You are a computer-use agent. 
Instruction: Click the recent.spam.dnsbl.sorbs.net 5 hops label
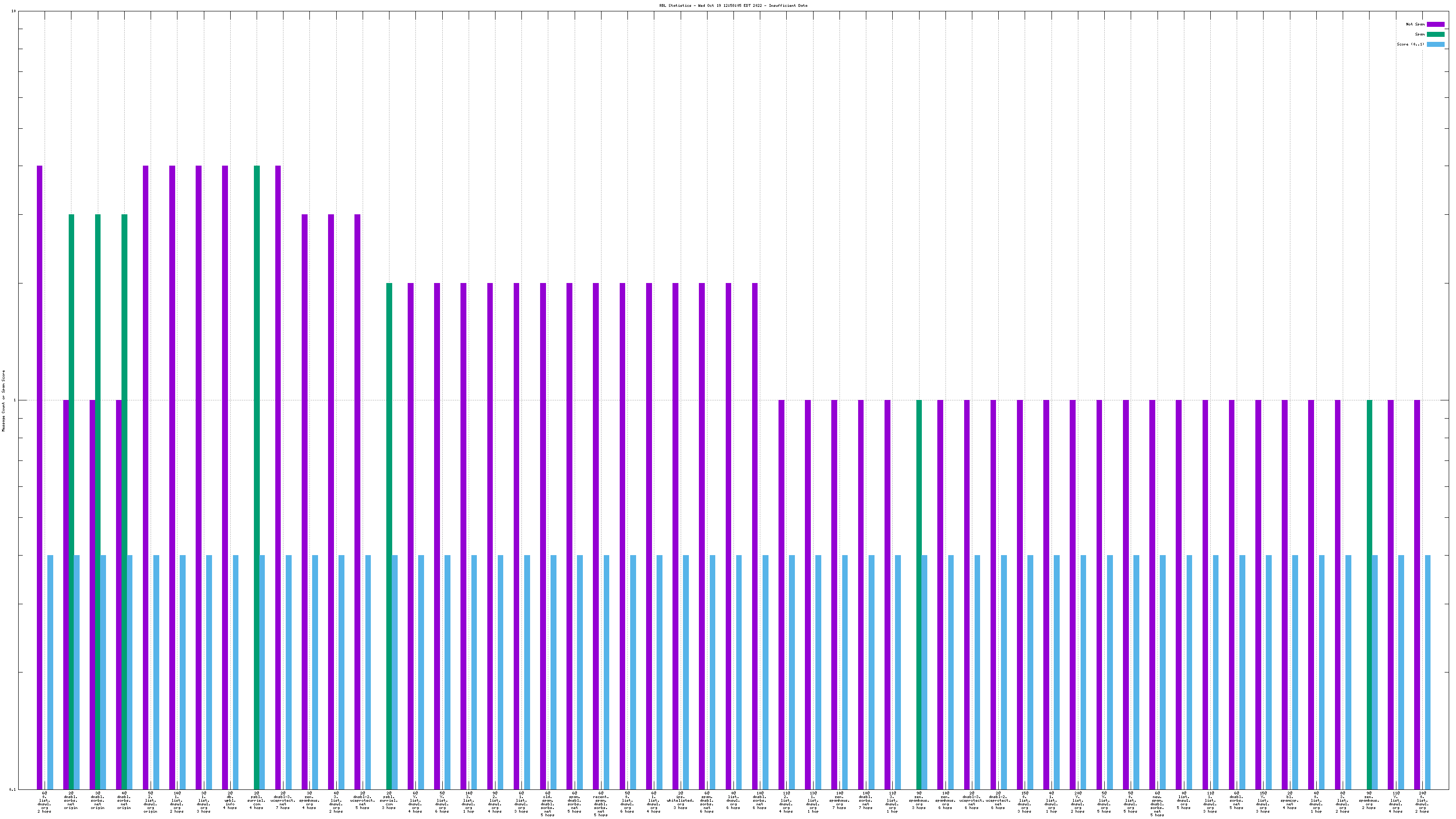[601, 804]
